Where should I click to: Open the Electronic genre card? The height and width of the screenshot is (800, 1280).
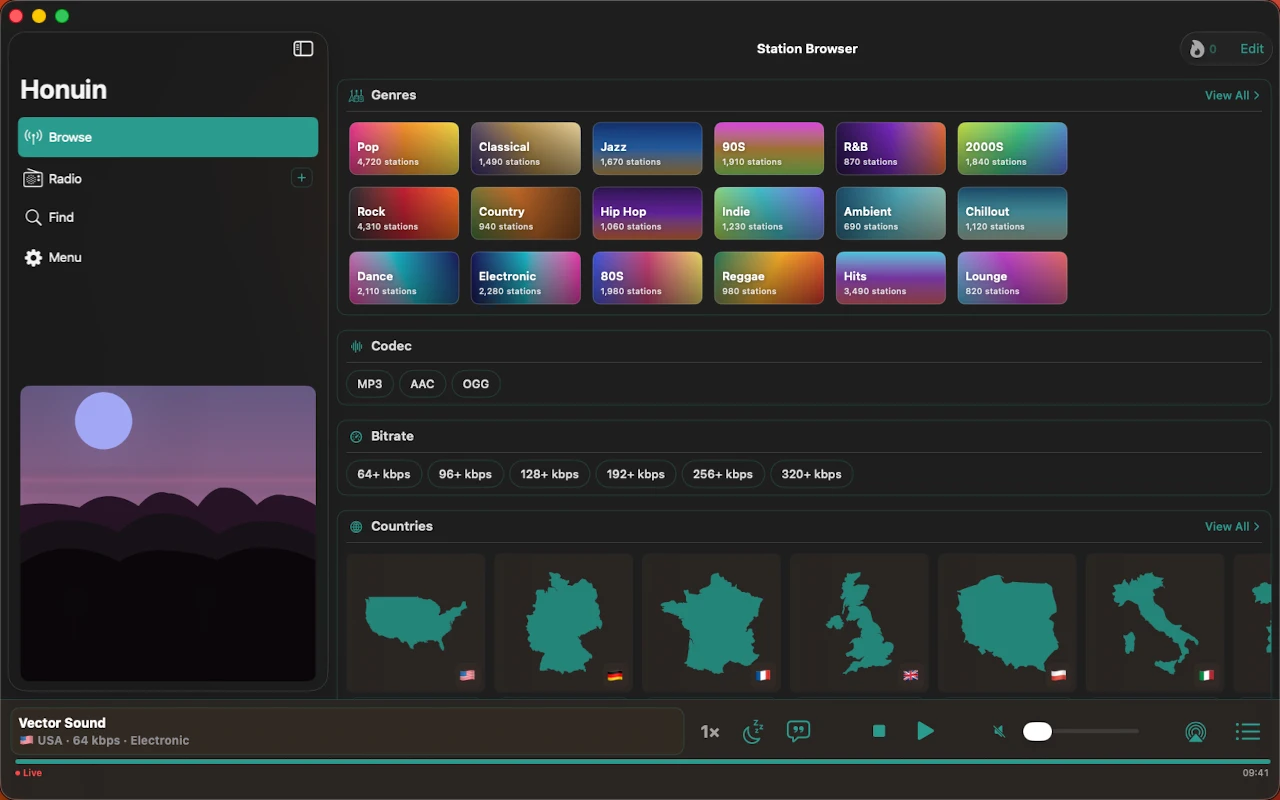point(526,278)
